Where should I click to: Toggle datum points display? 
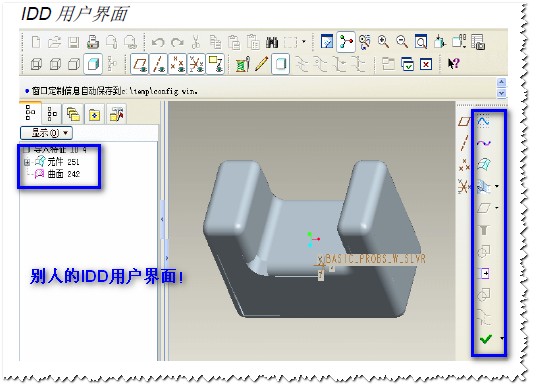coord(177,64)
